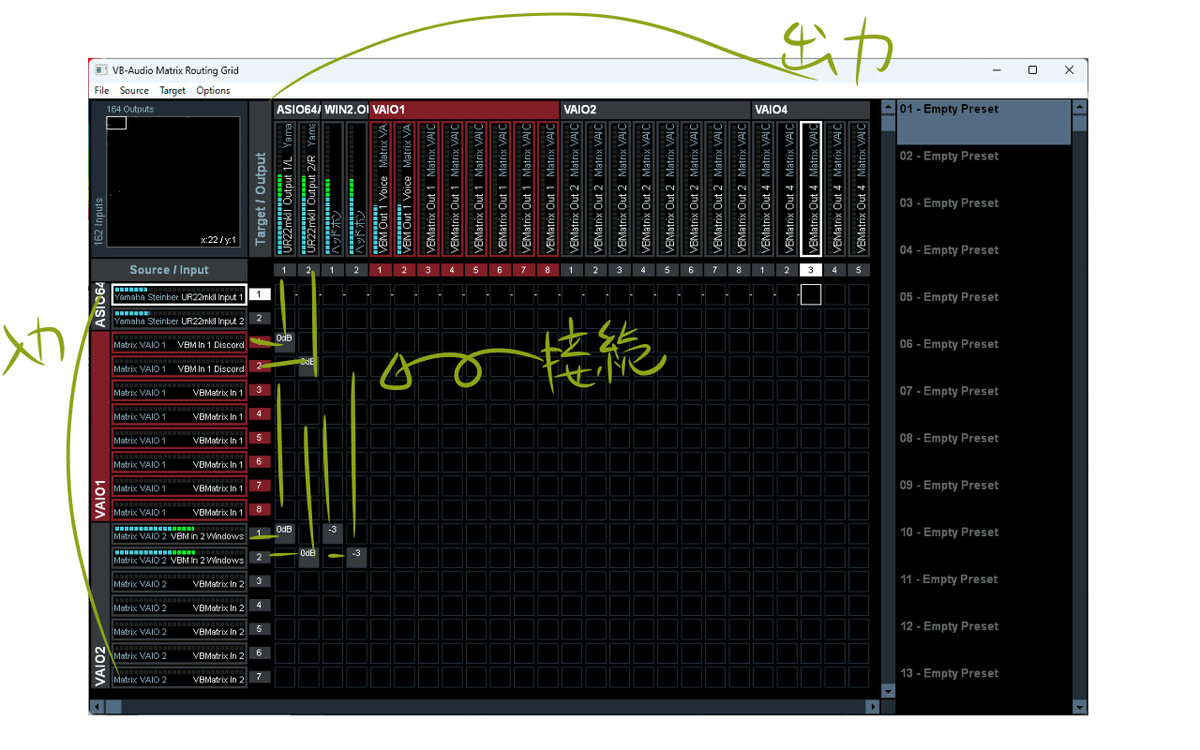The width and height of the screenshot is (1200, 750).
Task: Open the Source menu
Action: (134, 90)
